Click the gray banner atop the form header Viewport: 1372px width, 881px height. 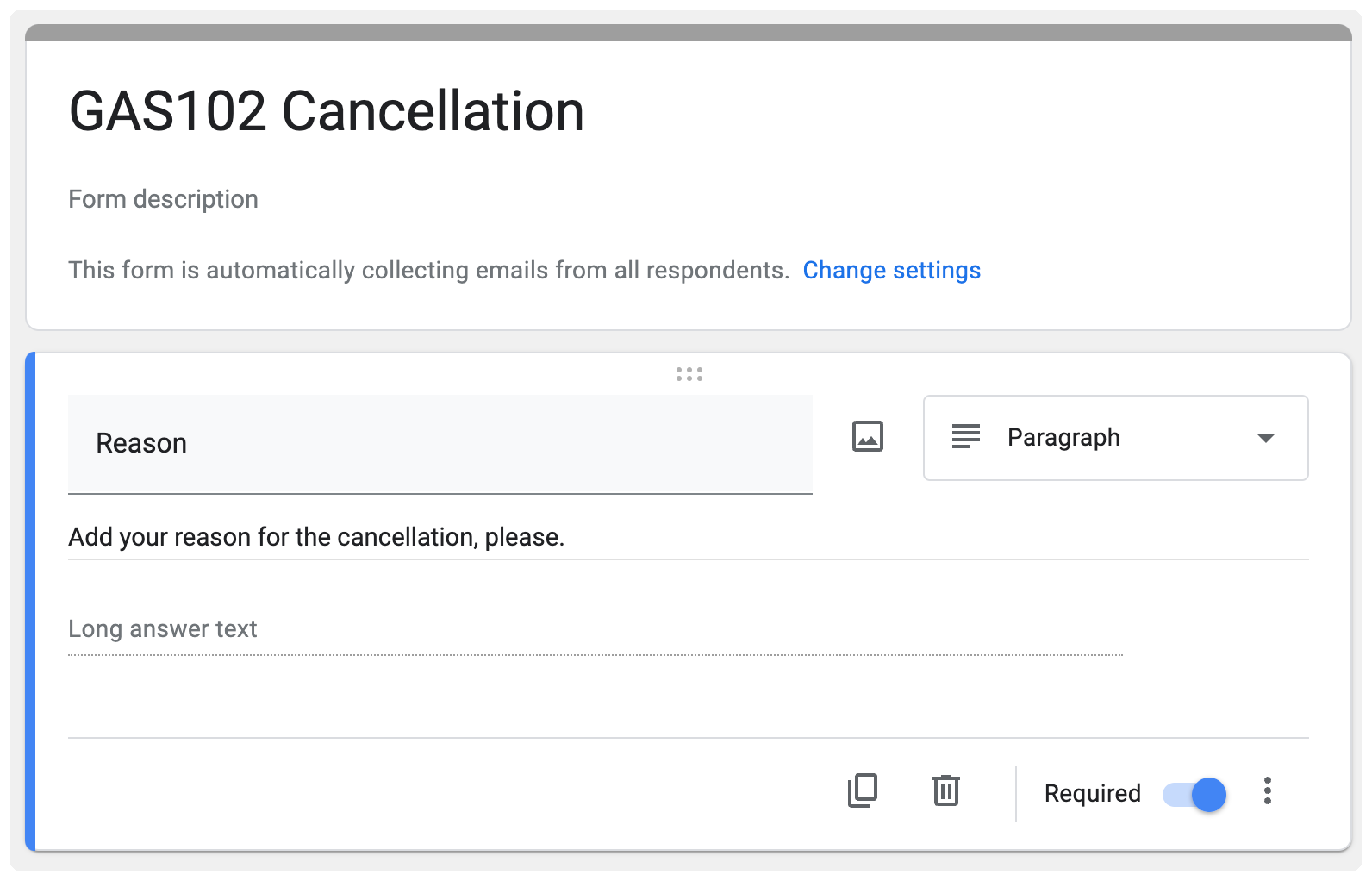click(688, 33)
